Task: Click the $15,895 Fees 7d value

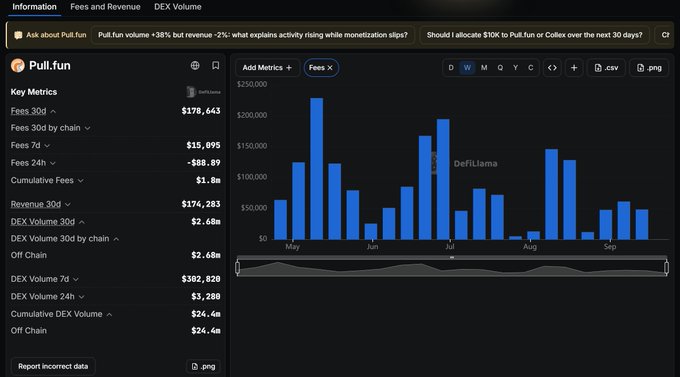Action: [203, 145]
